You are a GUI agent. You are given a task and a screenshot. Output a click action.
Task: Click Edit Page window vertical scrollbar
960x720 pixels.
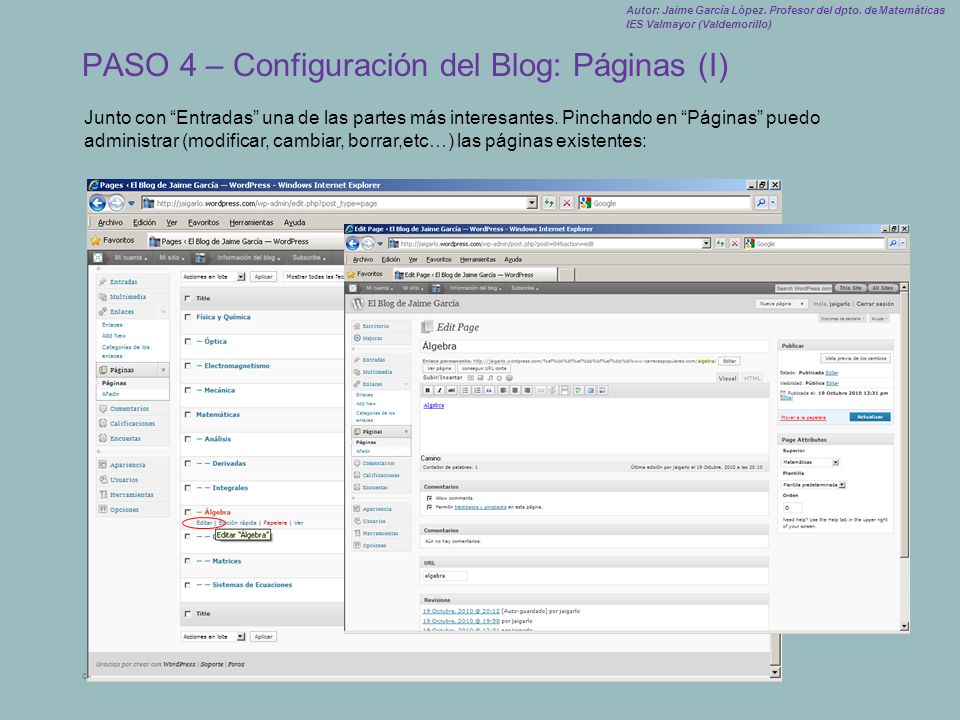[904, 457]
